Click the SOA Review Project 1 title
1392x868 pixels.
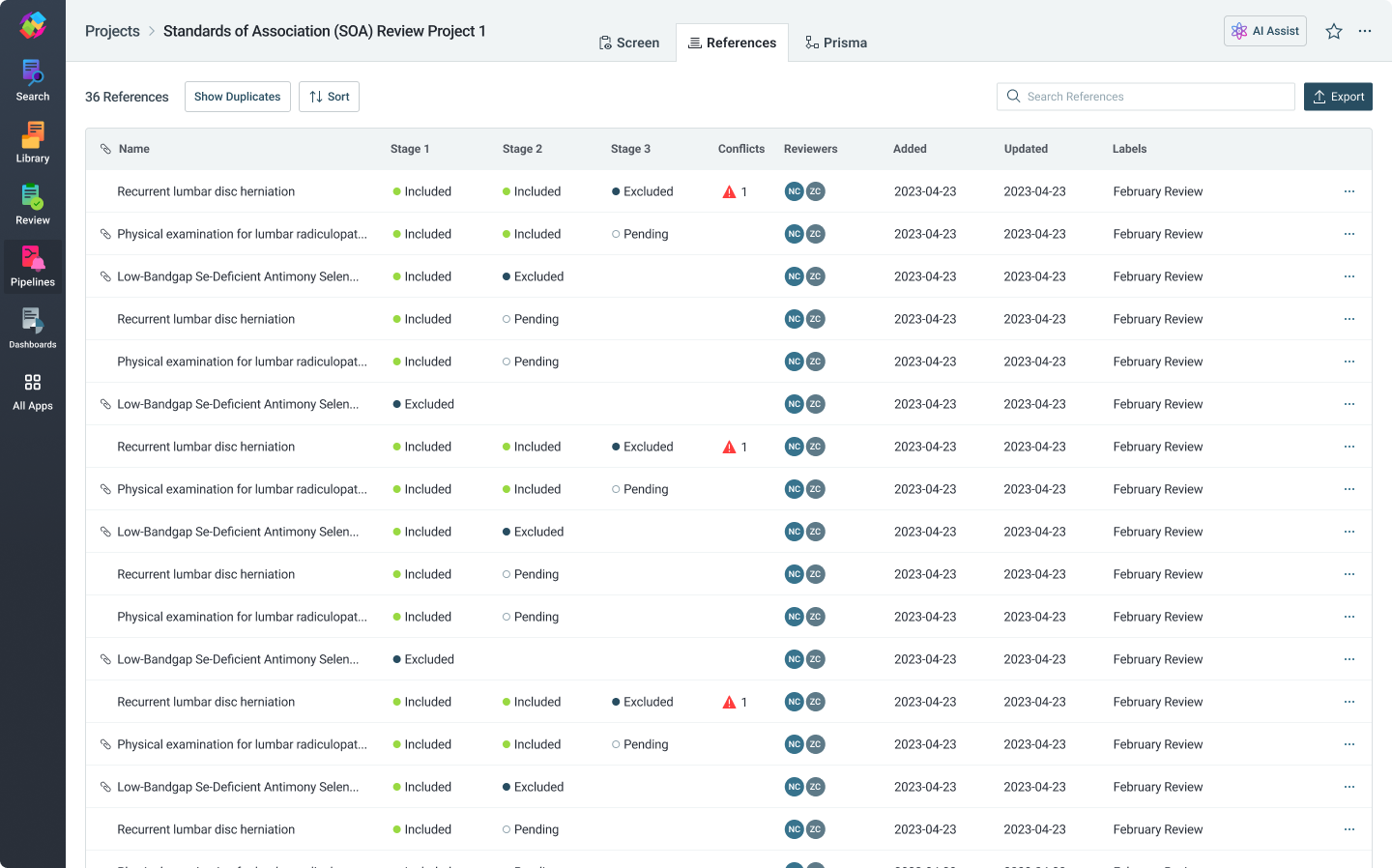coord(325,31)
